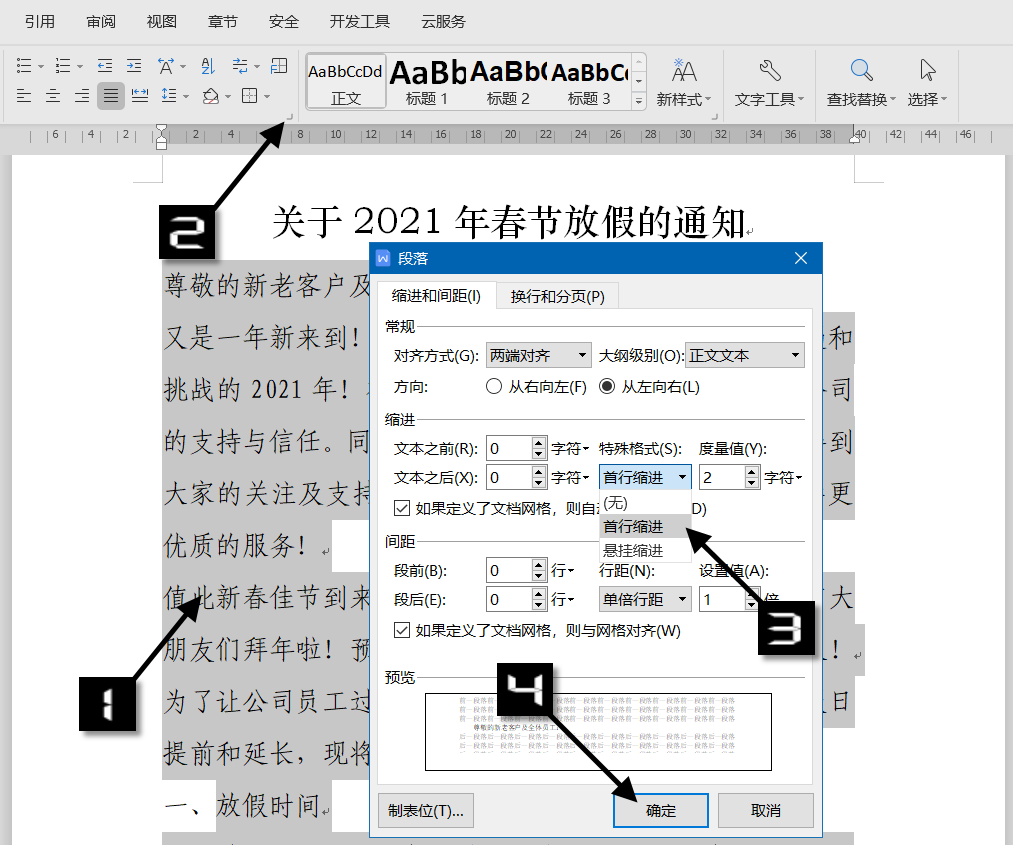
Task: Click the 文本之前 indent input field
Action: pyautogui.click(x=509, y=448)
